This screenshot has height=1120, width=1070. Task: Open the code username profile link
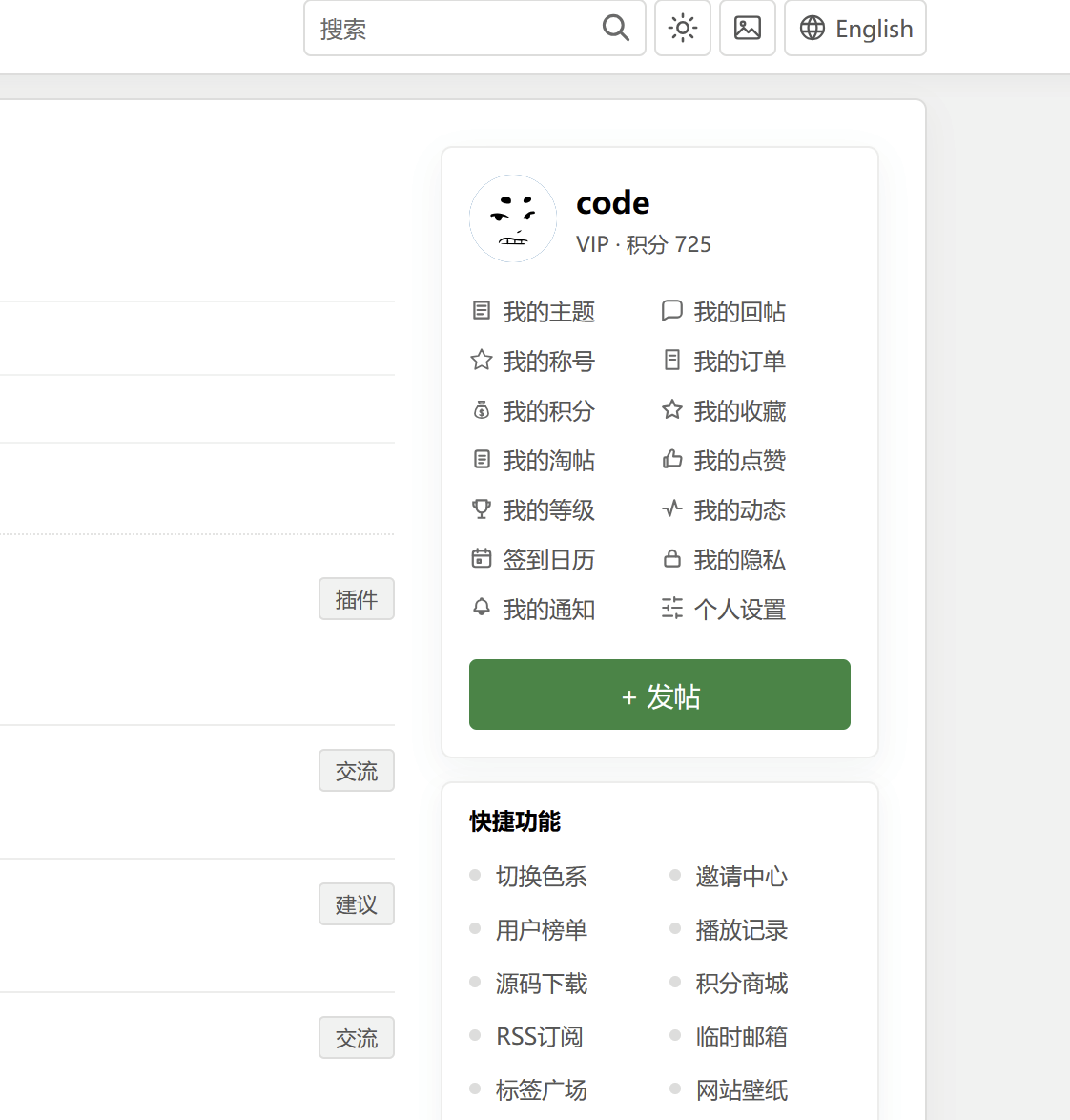click(x=612, y=203)
